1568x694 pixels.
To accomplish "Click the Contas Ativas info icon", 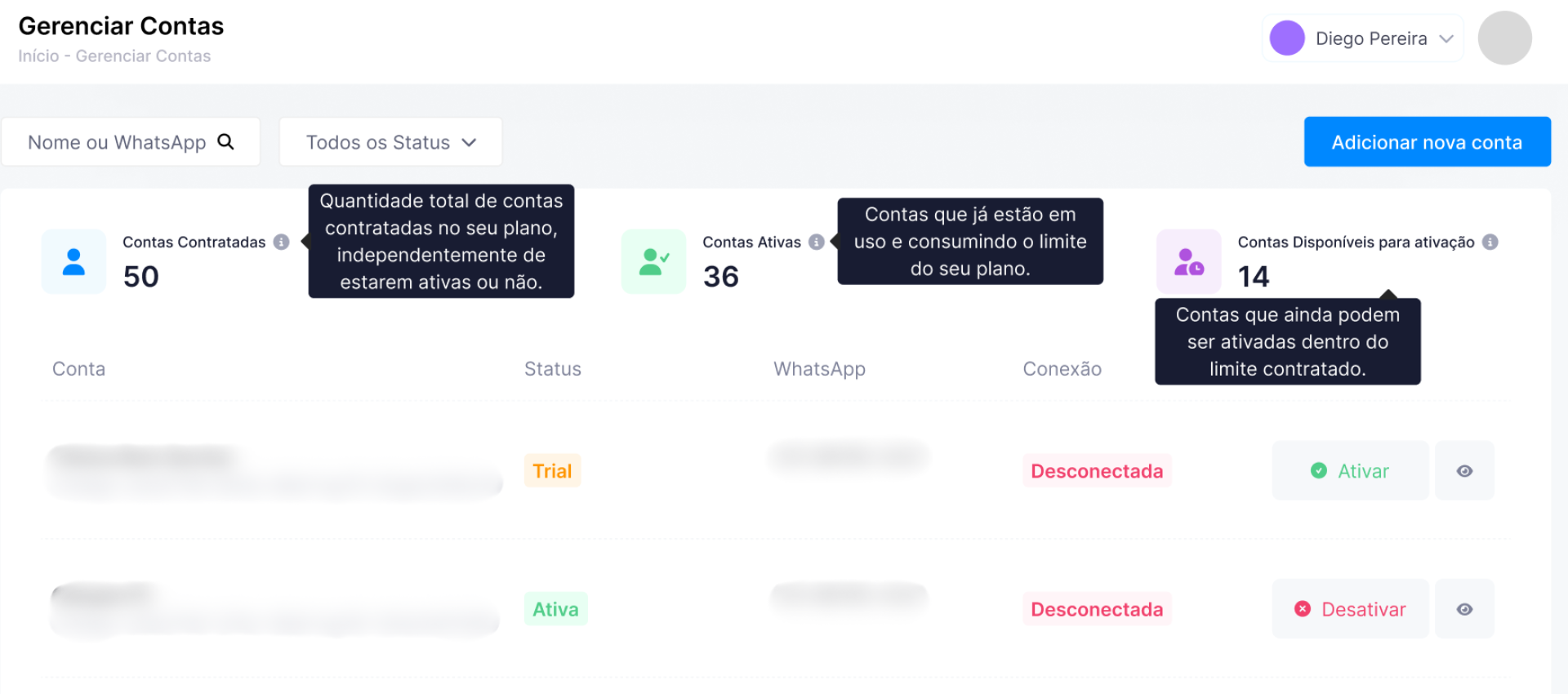I will tap(816, 242).
